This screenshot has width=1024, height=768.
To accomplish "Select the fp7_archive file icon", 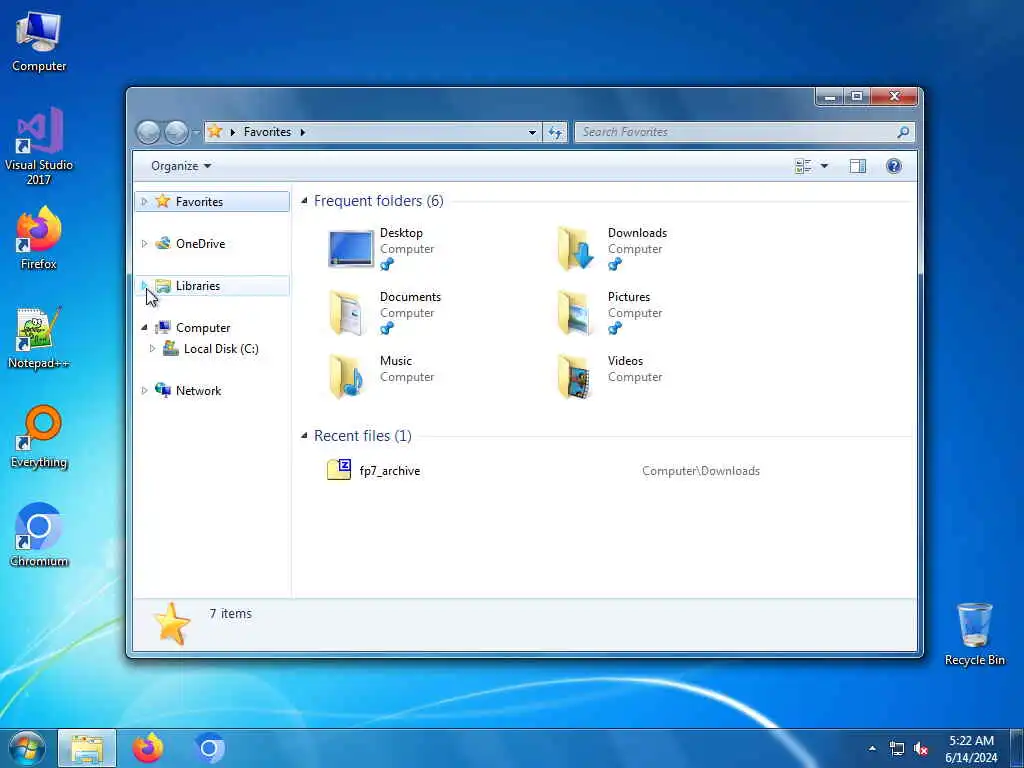I will [x=339, y=470].
